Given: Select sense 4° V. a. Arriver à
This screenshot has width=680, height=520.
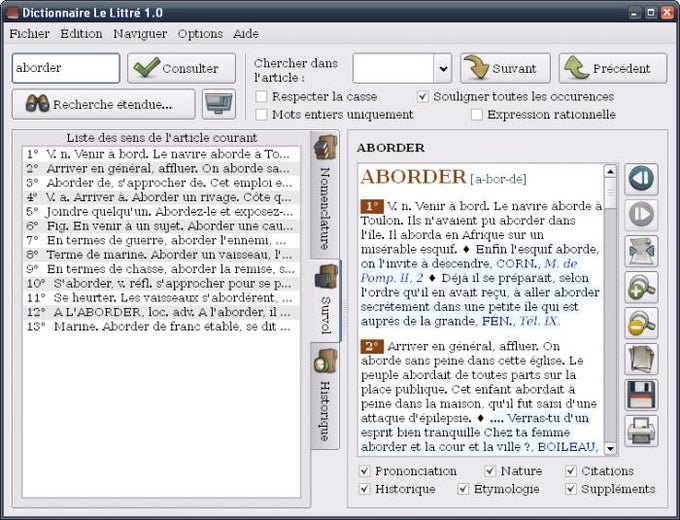Looking at the screenshot, I should [161, 197].
